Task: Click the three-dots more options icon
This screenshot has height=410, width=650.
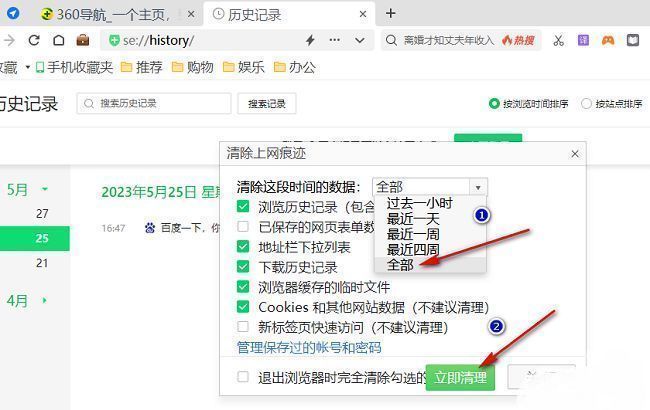Action: click(x=335, y=40)
